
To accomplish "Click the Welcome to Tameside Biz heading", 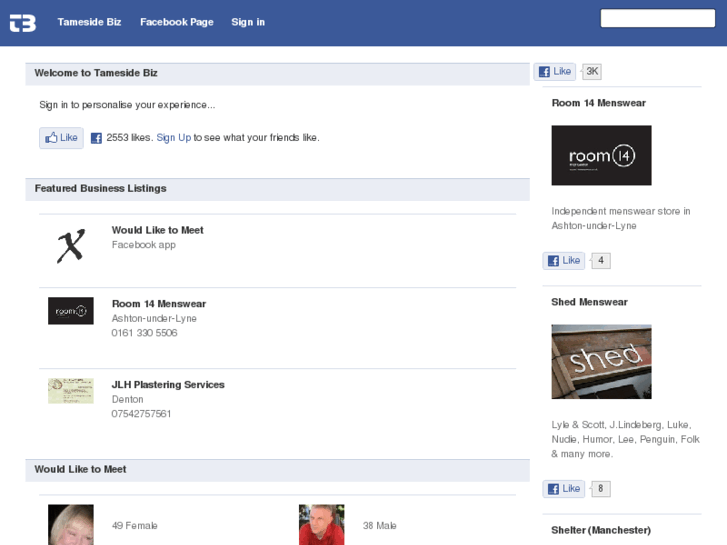I will click(96, 73).
